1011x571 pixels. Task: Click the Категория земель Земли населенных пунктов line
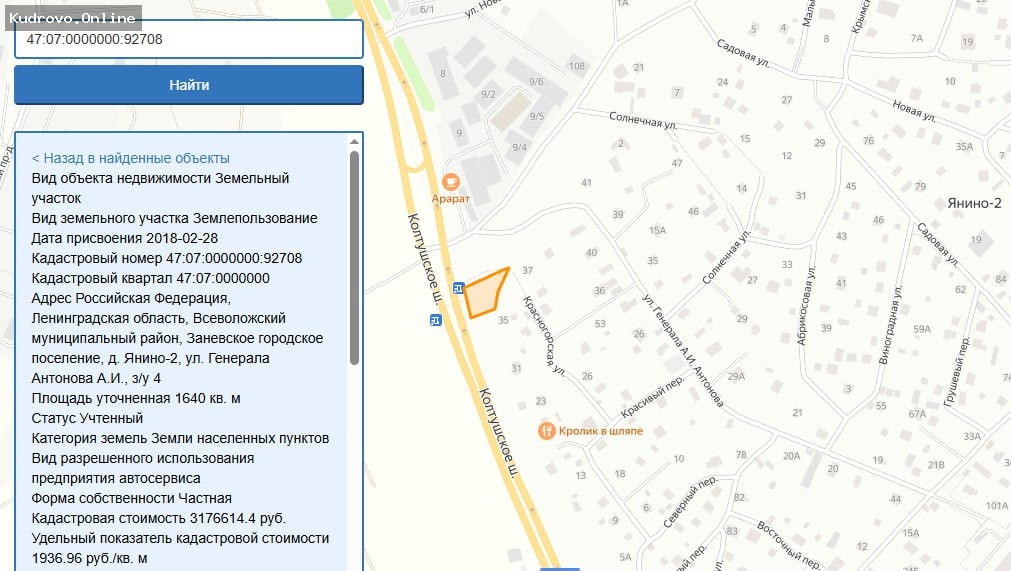tap(181, 438)
